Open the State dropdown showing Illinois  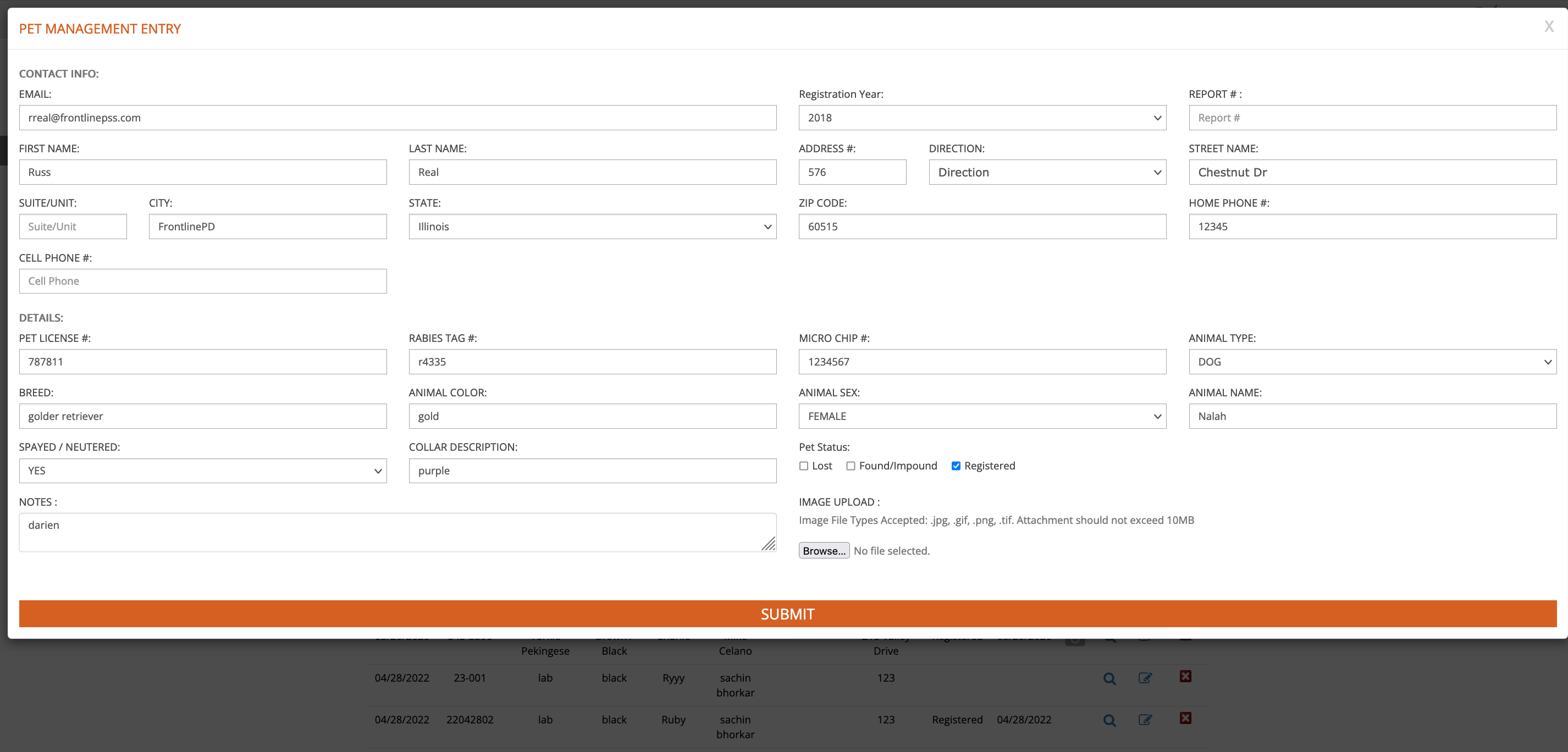(592, 227)
